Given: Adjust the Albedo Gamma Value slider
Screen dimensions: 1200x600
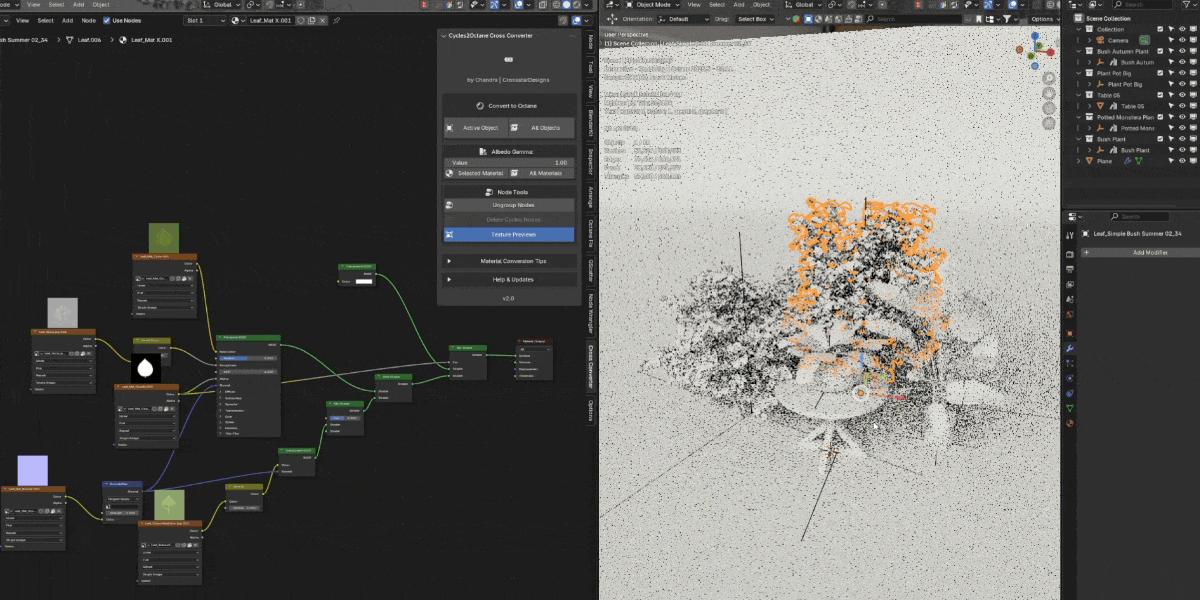Looking at the screenshot, I should (x=509, y=162).
